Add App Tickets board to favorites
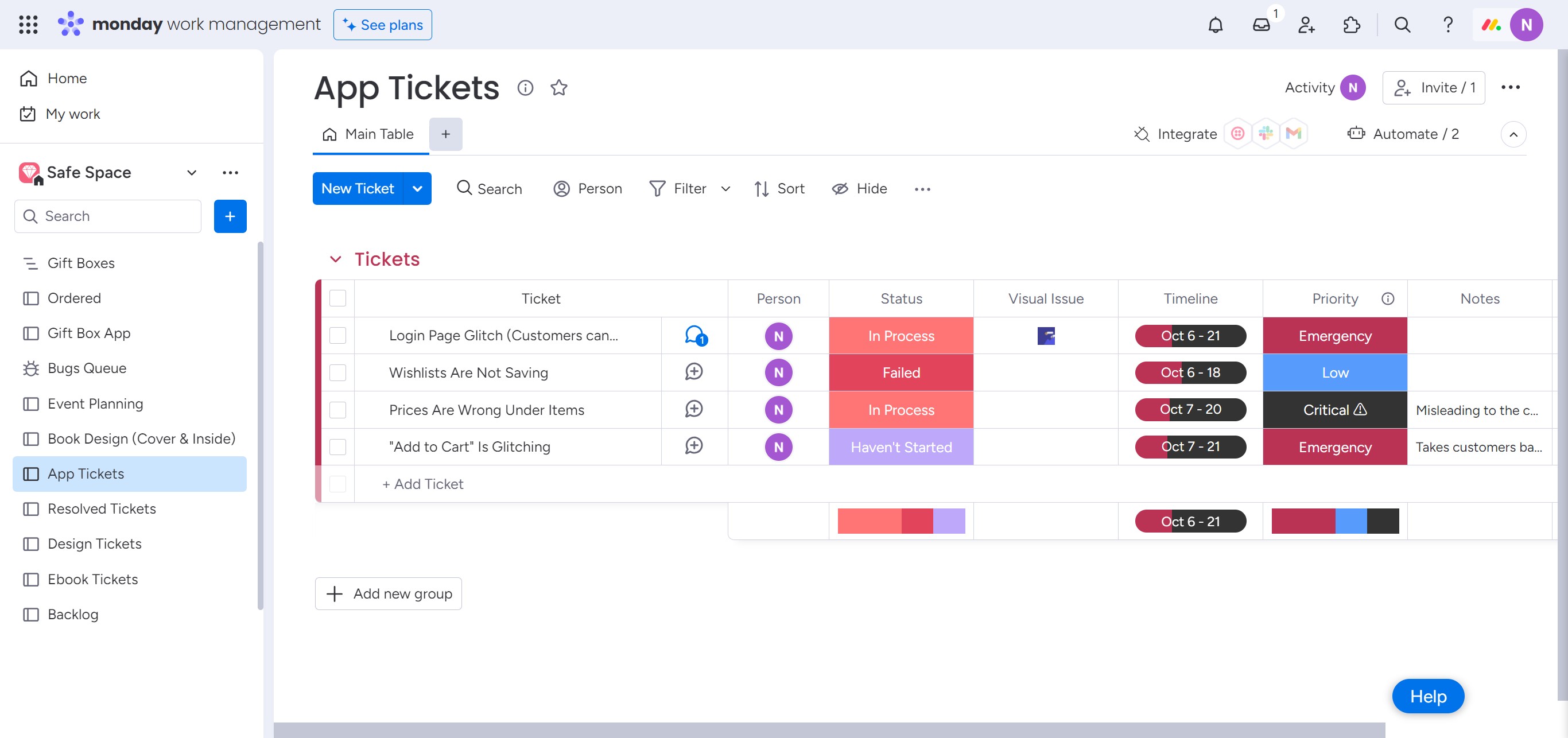Screen dimensions: 1568x738 (558, 88)
